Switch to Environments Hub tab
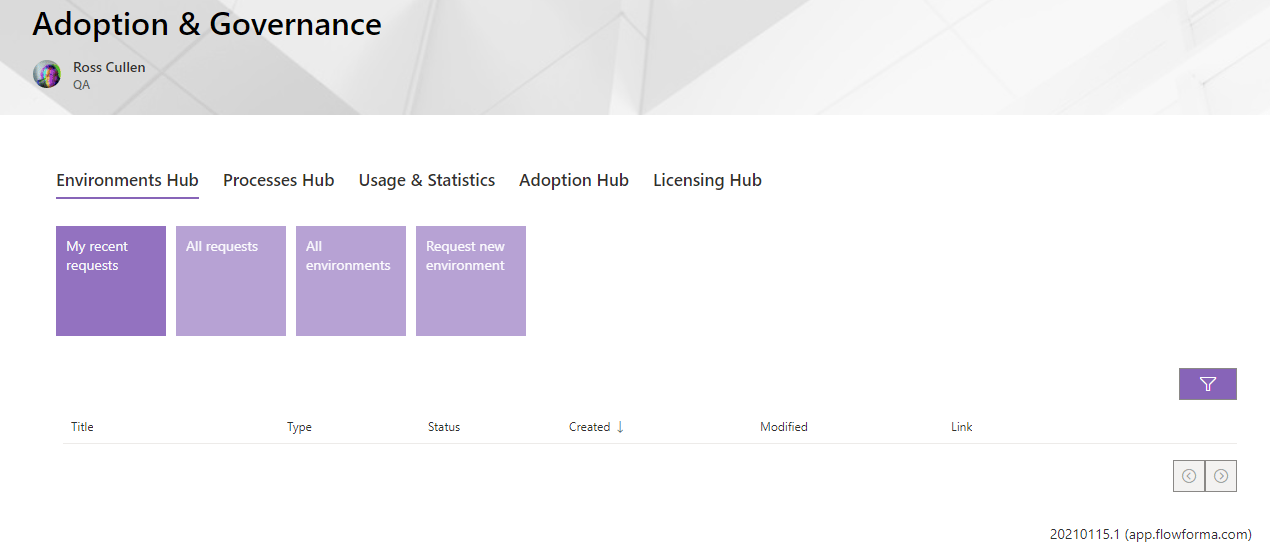This screenshot has width=1270, height=556. [x=127, y=180]
